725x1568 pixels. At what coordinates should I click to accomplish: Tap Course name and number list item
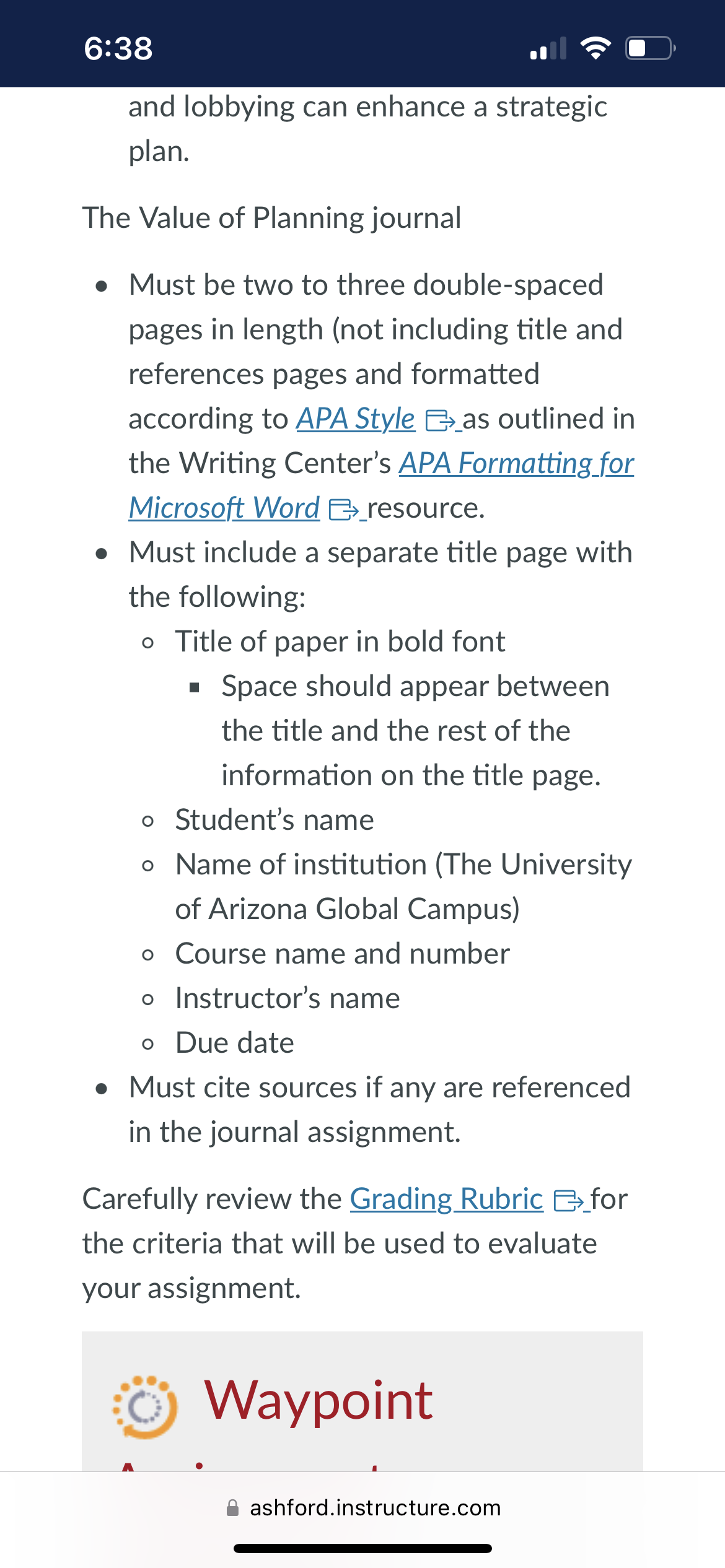click(343, 954)
